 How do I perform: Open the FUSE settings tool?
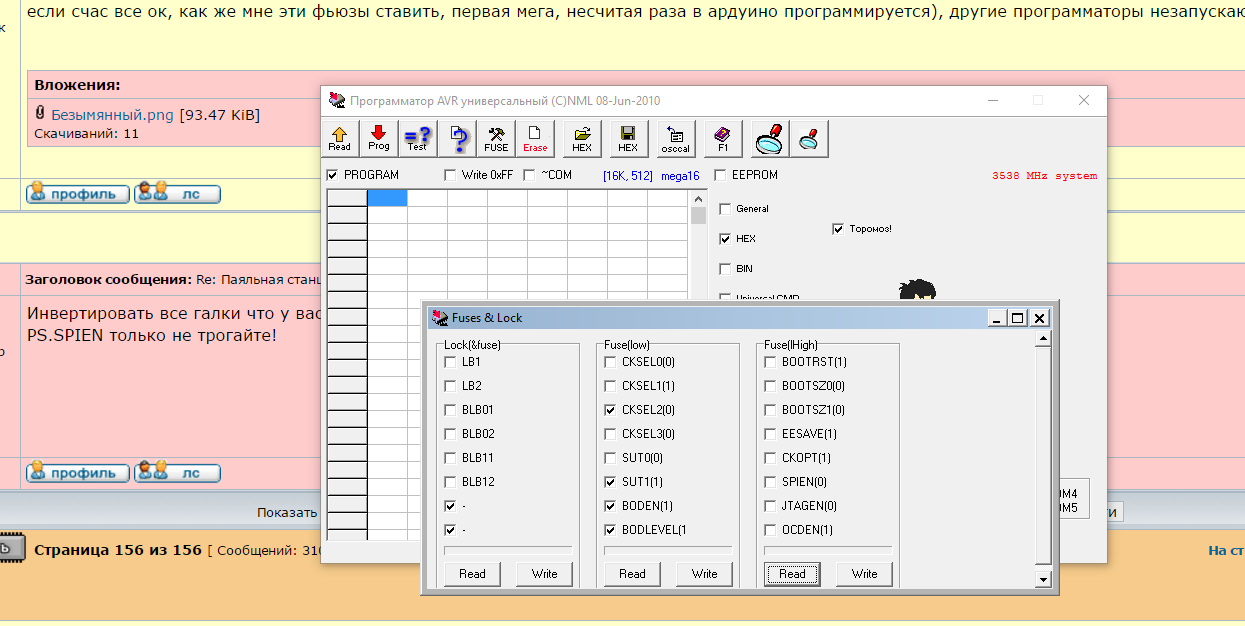coord(496,138)
